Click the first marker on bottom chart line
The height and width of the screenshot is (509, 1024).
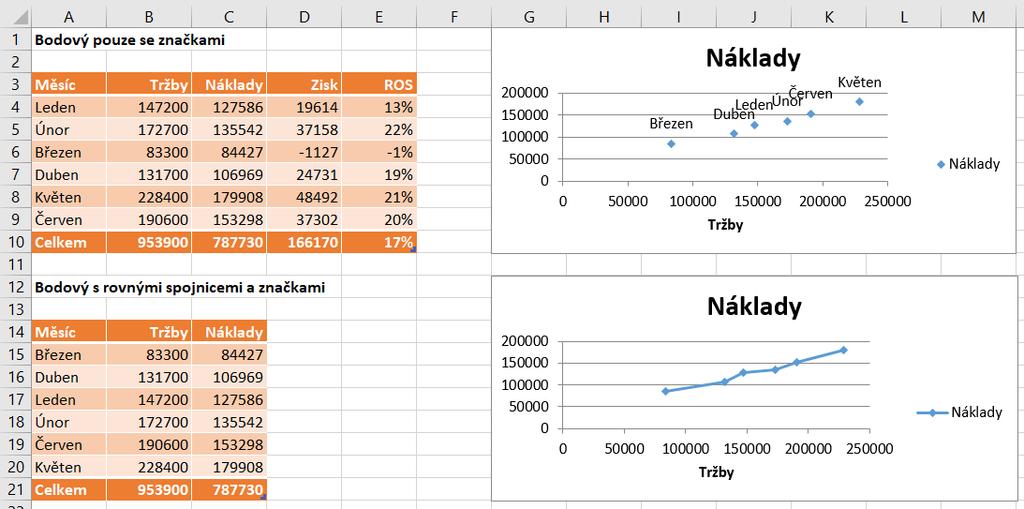click(665, 391)
